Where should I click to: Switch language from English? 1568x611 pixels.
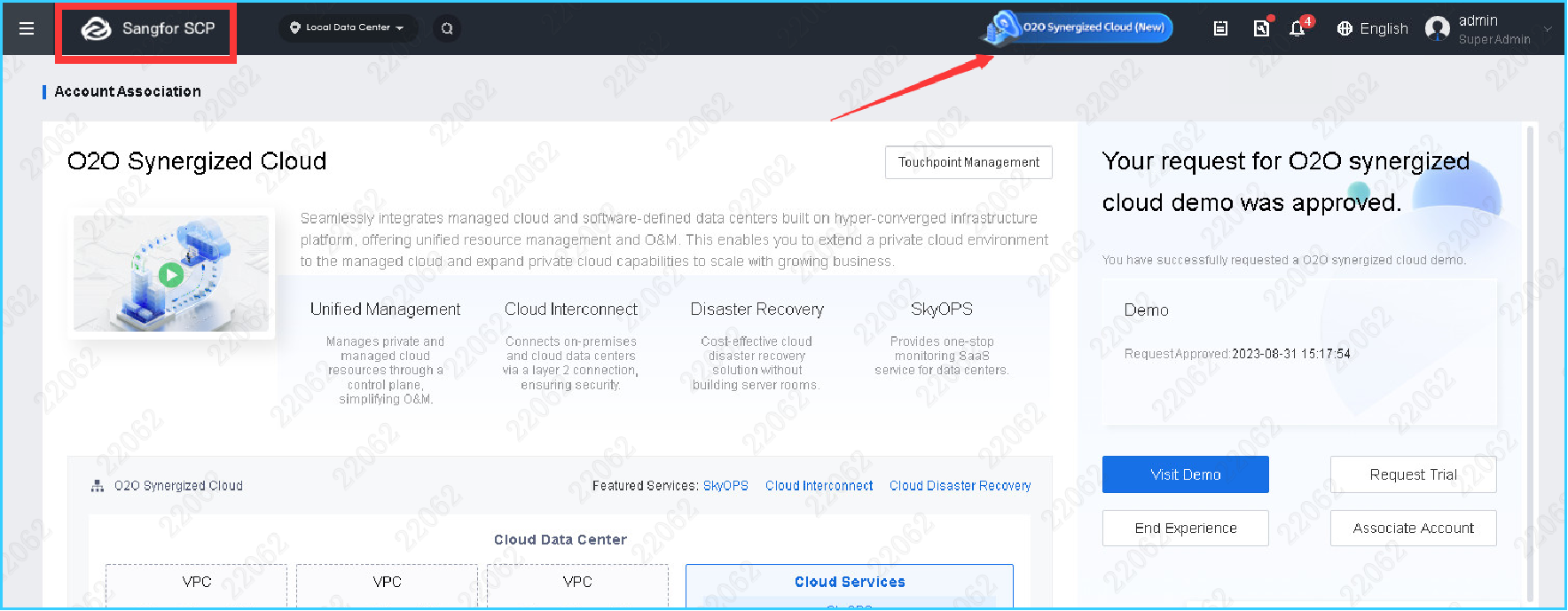coord(1384,28)
